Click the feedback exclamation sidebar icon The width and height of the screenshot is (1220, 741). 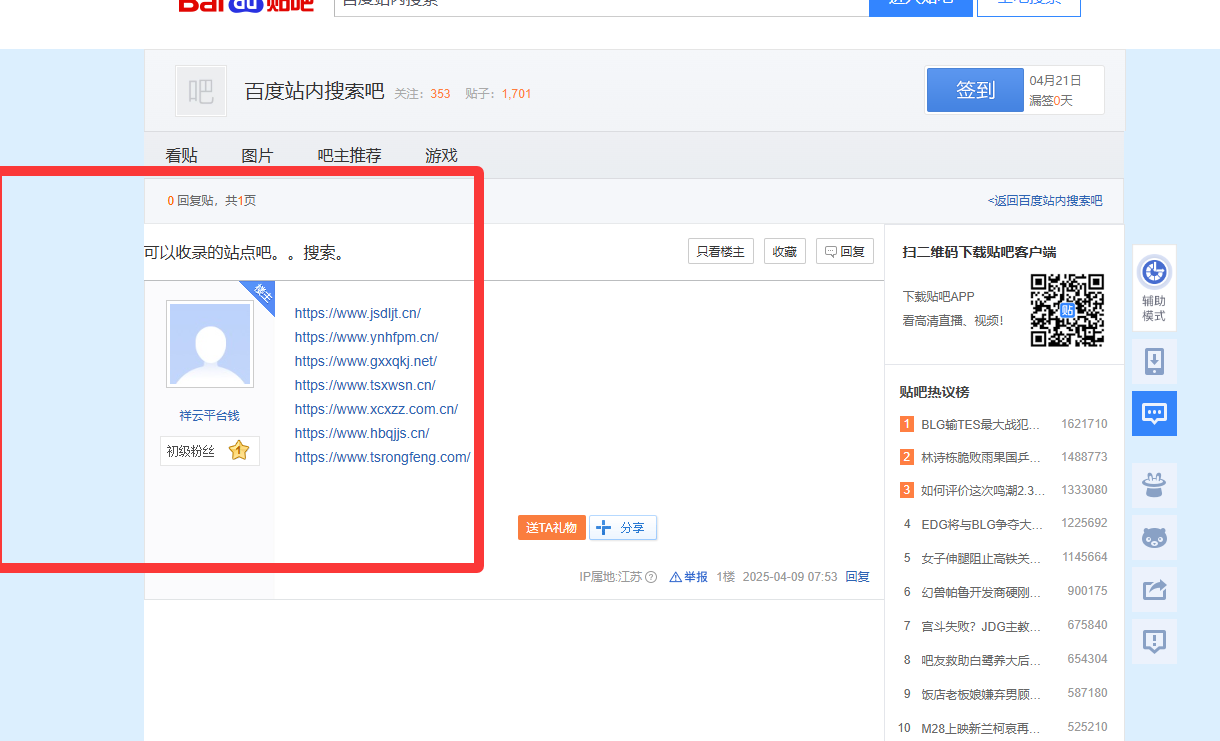1154,641
